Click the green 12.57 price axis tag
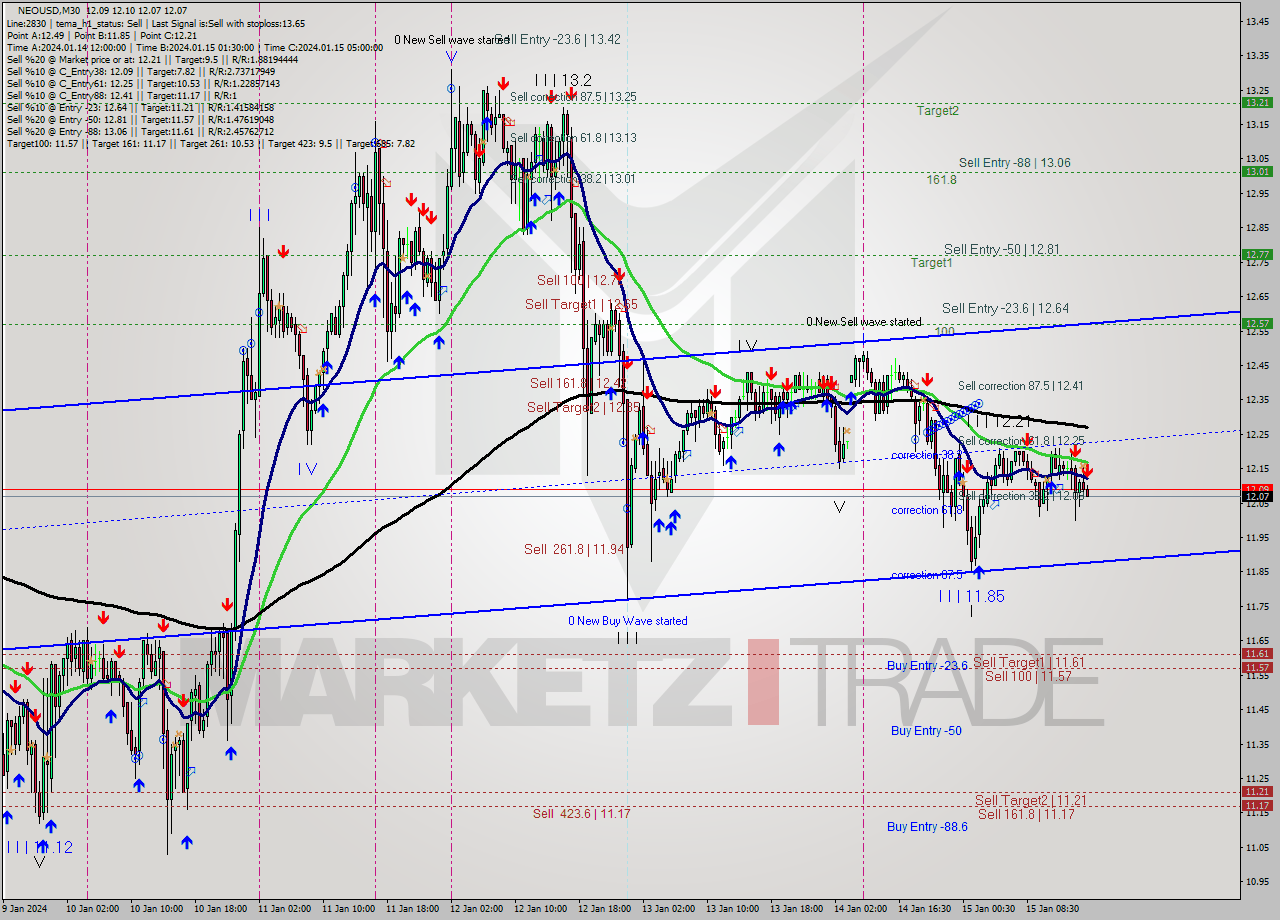This screenshot has height=920, width=1280. pyautogui.click(x=1257, y=323)
